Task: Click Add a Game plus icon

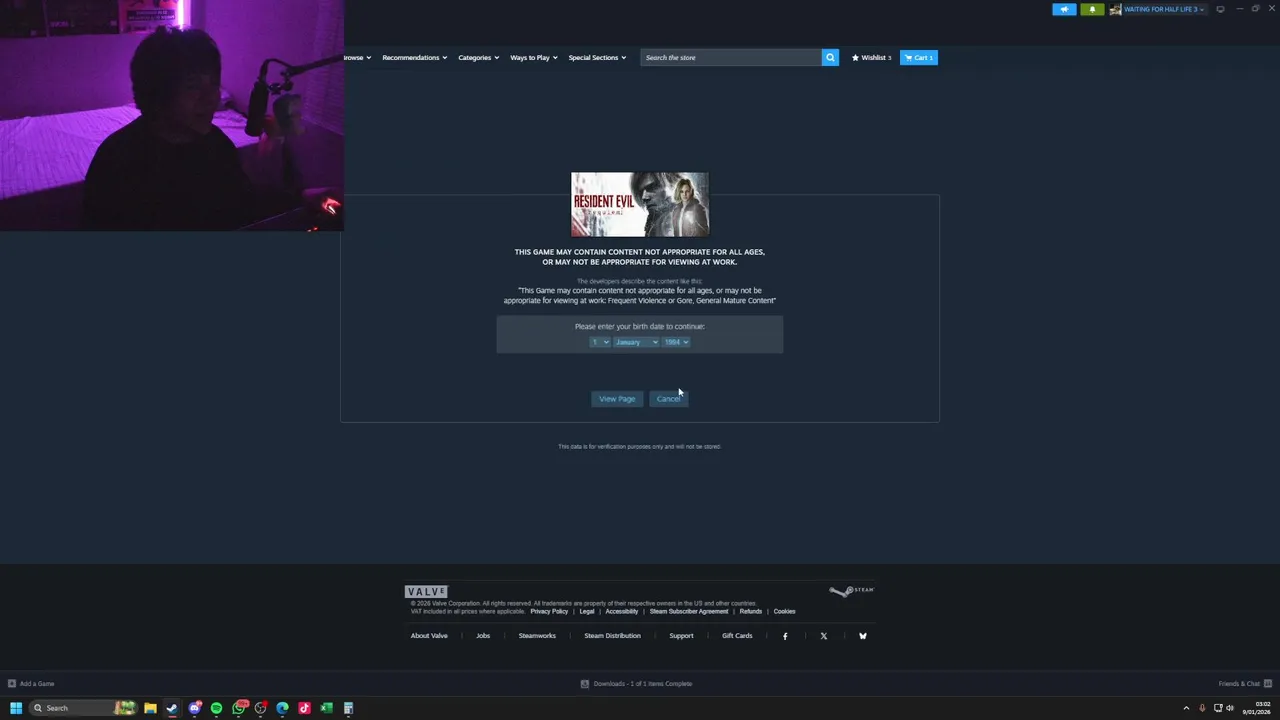Action: (12, 684)
